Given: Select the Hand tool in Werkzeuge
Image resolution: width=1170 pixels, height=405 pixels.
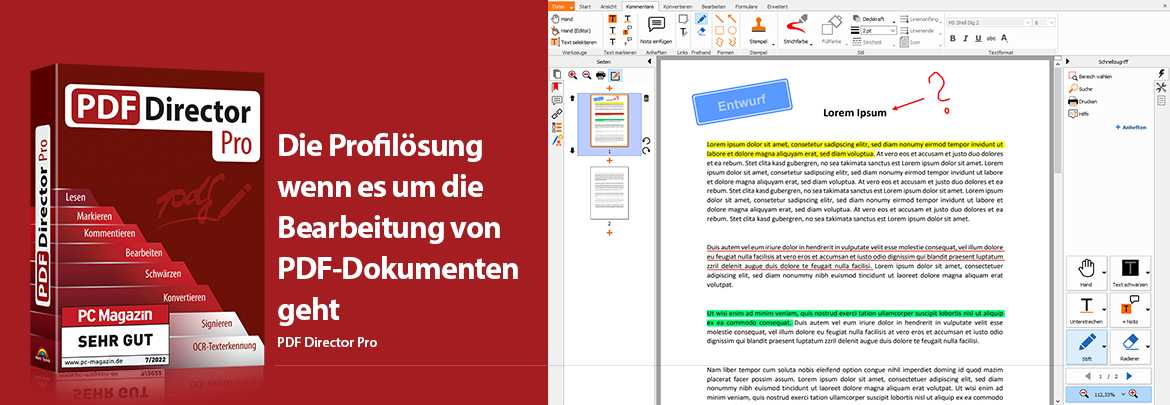Looking at the screenshot, I should [x=566, y=19].
